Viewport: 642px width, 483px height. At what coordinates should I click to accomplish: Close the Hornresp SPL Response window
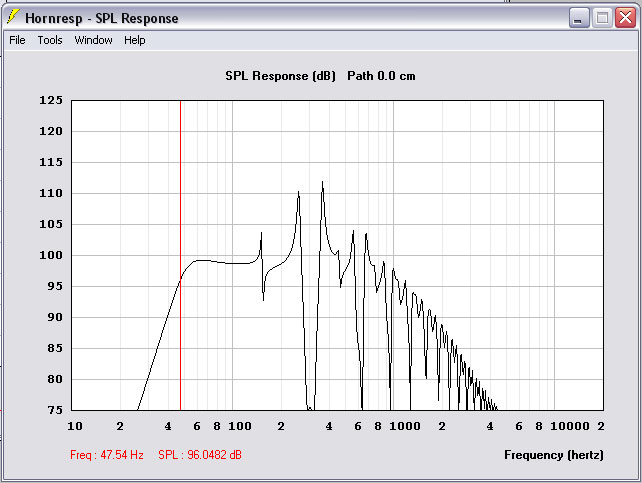pyautogui.click(x=625, y=18)
